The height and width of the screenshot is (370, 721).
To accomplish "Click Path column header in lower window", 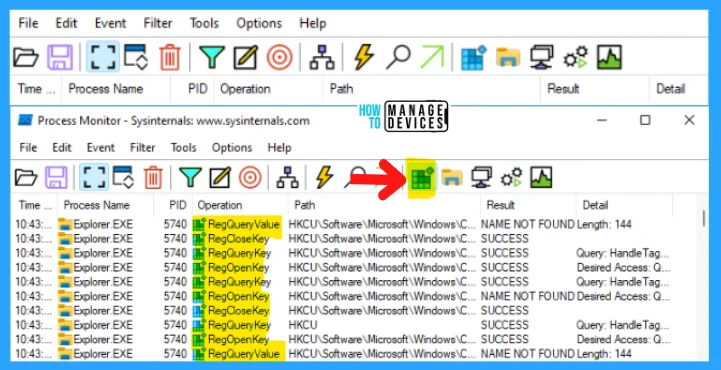I will click(x=384, y=205).
